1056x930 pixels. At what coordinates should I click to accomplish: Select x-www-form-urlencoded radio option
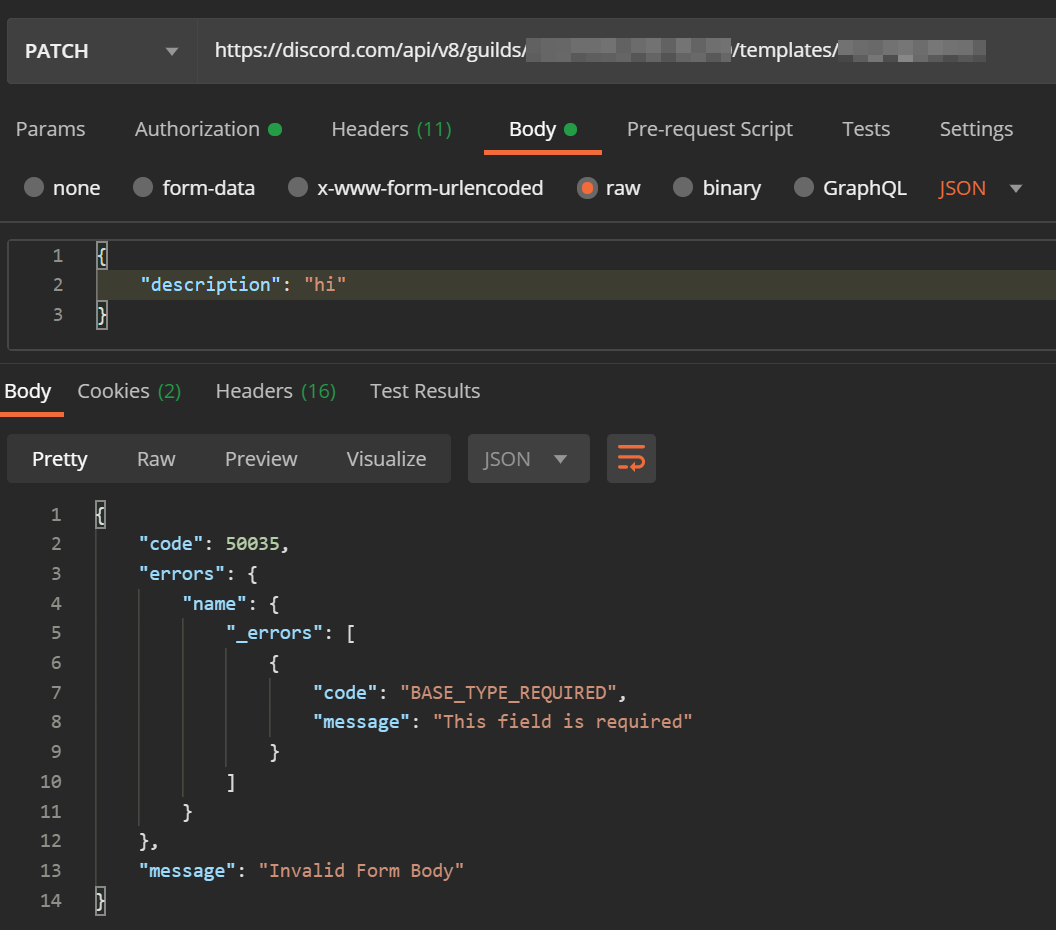coord(298,187)
